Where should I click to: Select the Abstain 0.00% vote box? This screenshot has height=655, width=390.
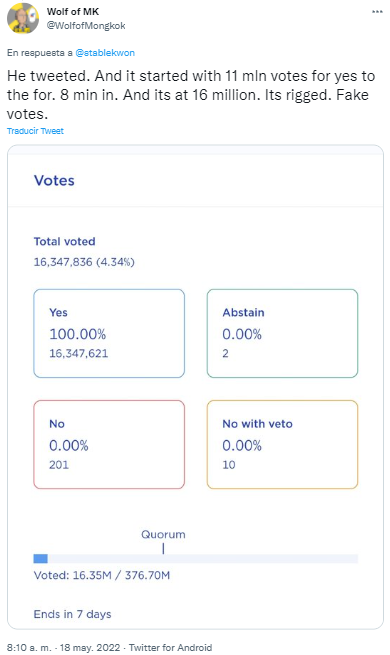pos(282,333)
